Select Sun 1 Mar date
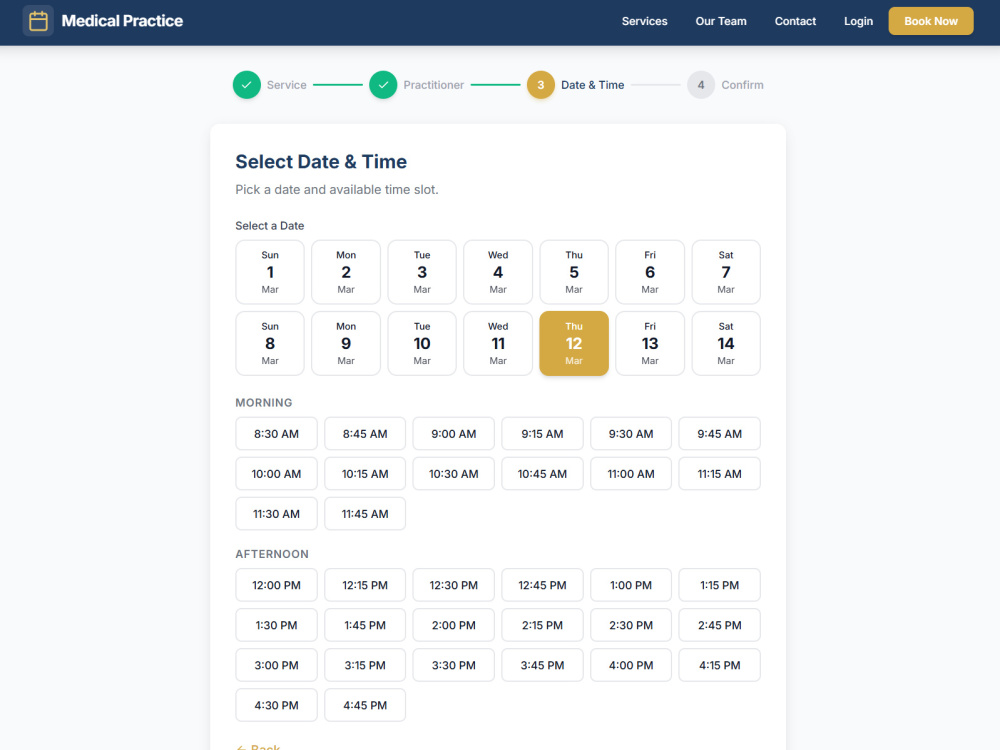The image size is (1000, 750). (x=270, y=272)
